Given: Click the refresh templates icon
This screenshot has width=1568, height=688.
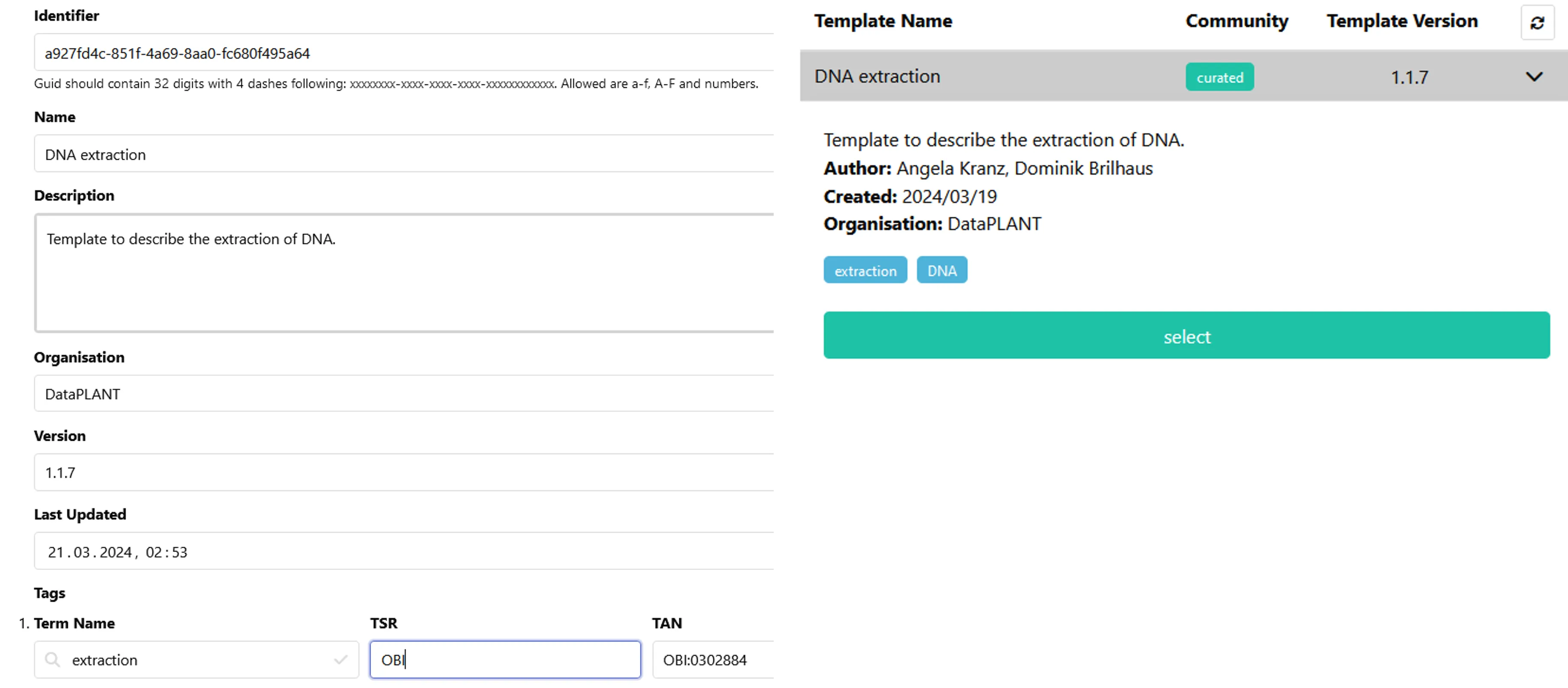Looking at the screenshot, I should pyautogui.click(x=1536, y=23).
